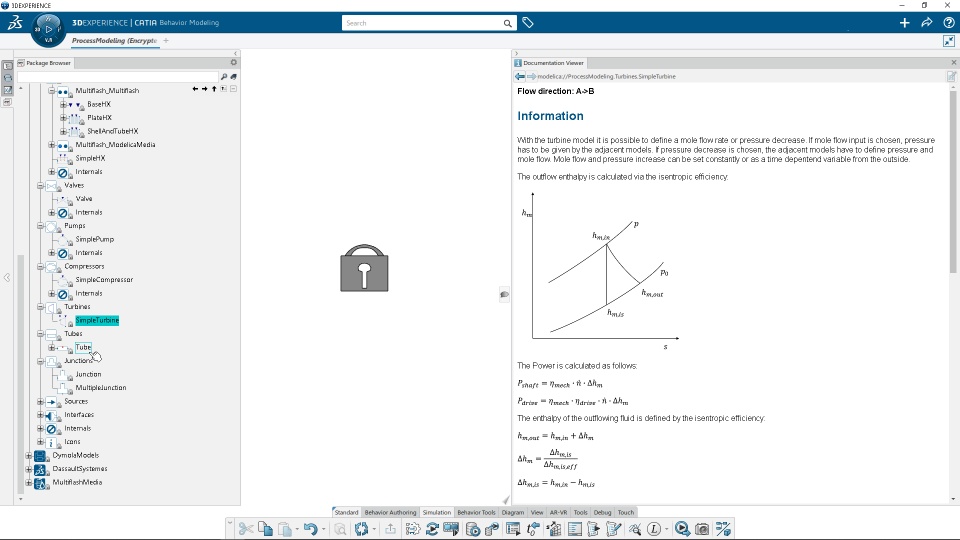The height and width of the screenshot is (540, 960).
Task: Switch to the Diagram toolbar tab
Action: pos(513,512)
